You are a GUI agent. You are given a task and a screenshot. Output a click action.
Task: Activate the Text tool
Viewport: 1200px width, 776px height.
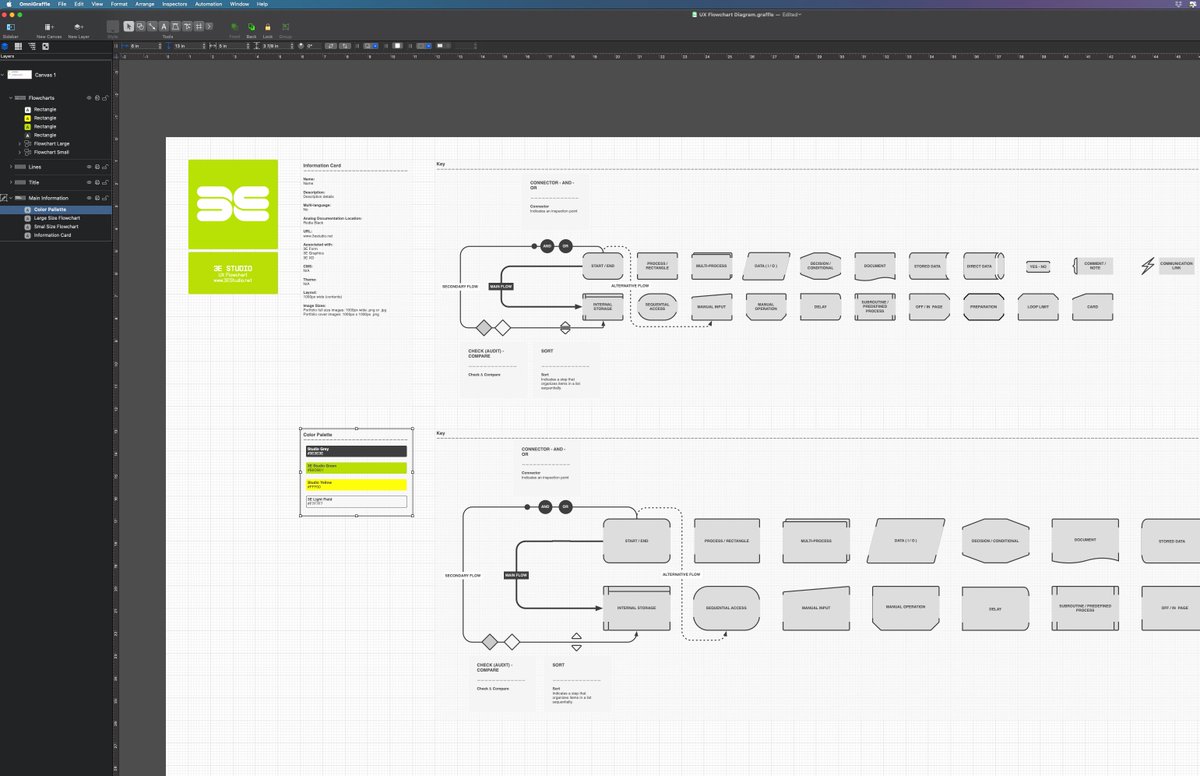[163, 26]
